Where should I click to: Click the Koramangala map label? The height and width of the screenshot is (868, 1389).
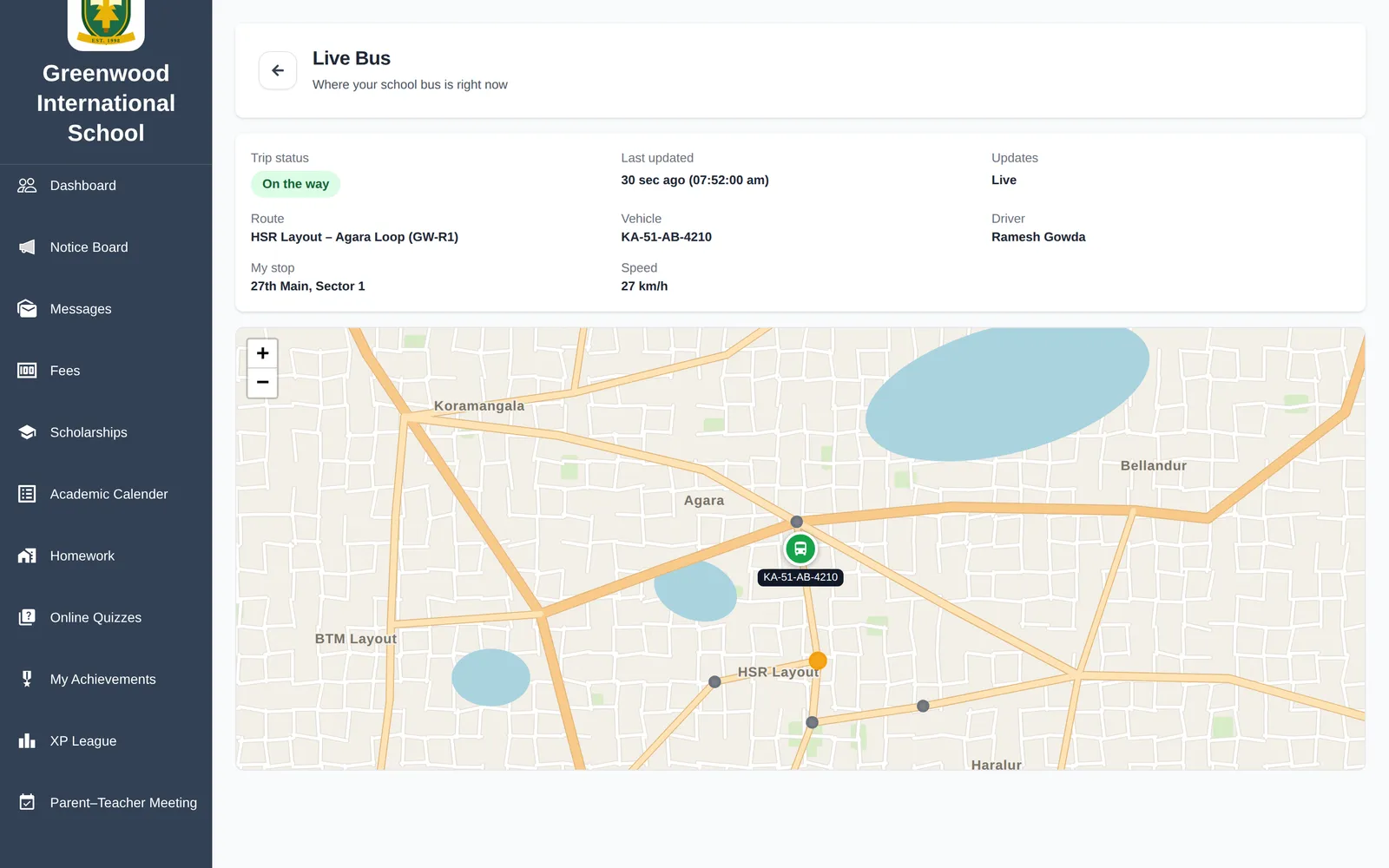tap(479, 406)
